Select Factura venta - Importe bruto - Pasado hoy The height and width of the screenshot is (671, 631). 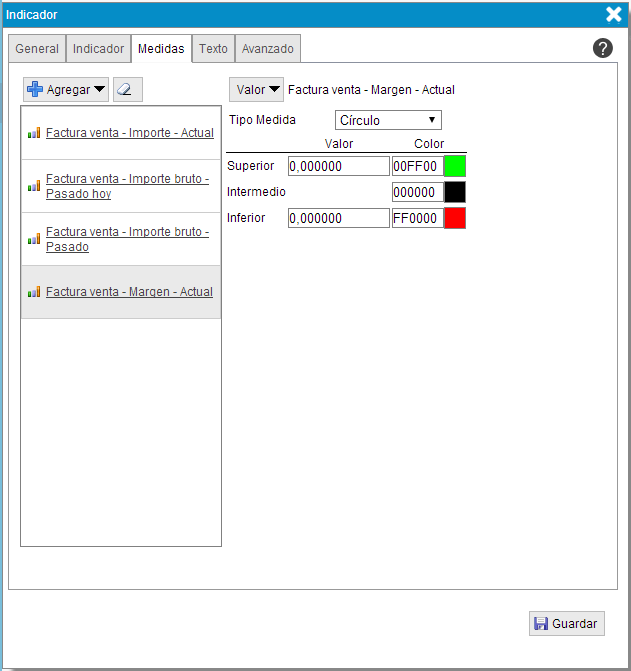(x=127, y=186)
